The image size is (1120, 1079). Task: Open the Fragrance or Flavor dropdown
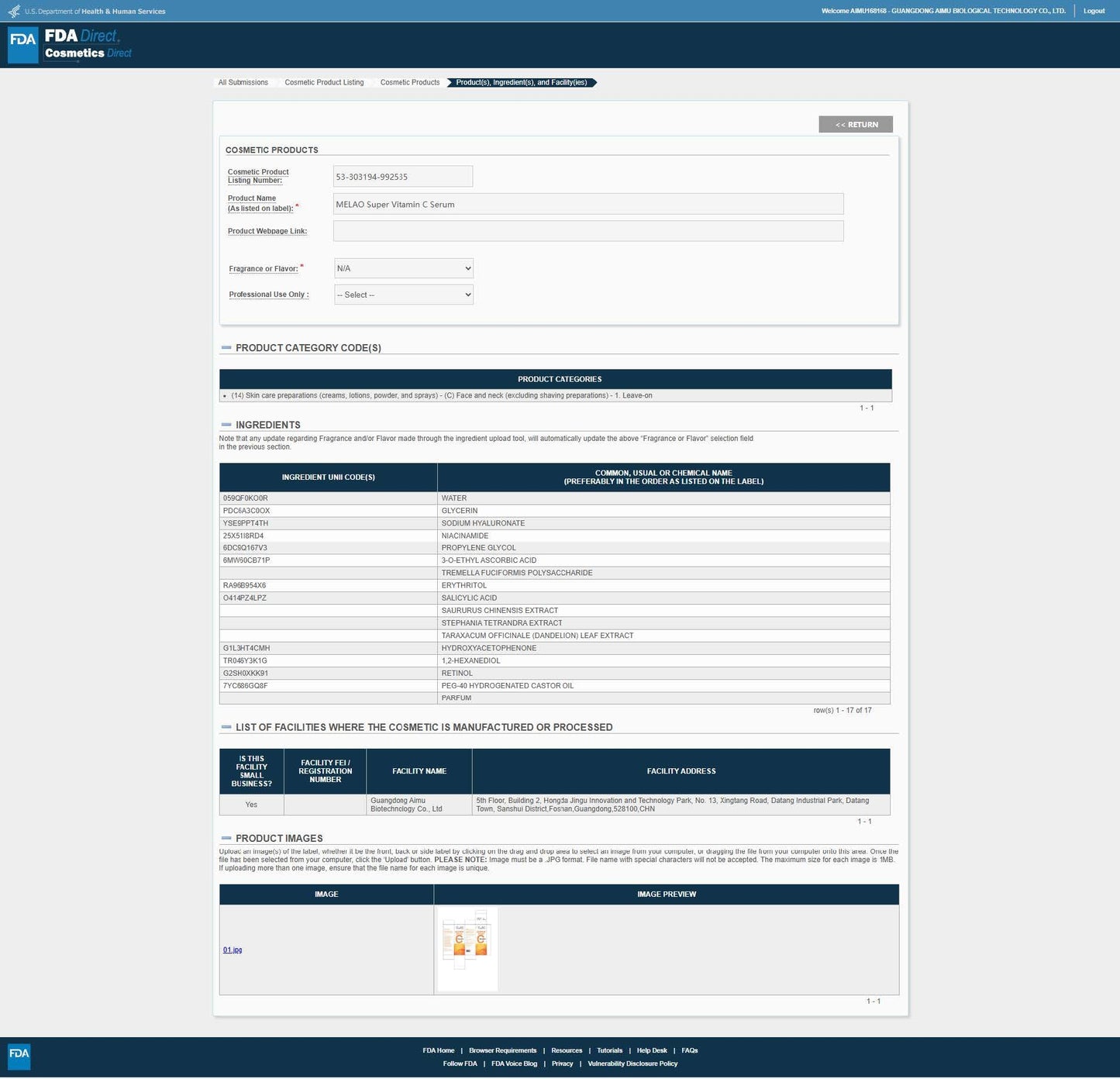pyautogui.click(x=404, y=268)
